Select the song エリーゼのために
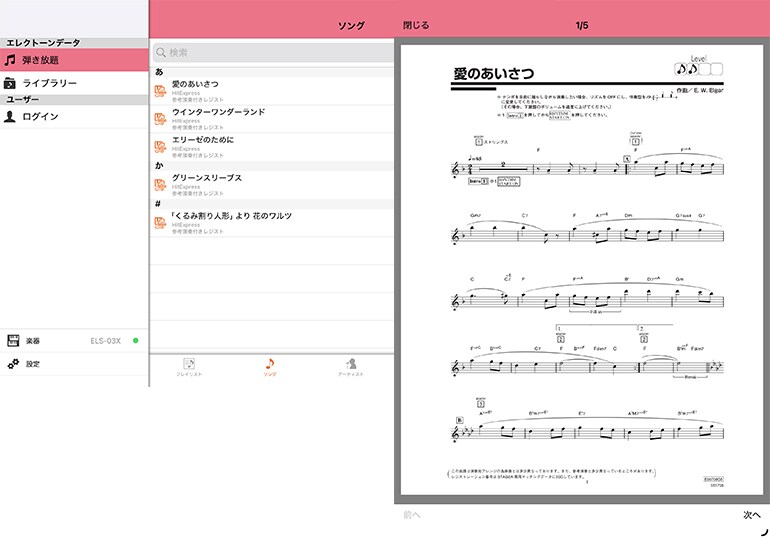Screen dimensions: 770x538 [272, 147]
